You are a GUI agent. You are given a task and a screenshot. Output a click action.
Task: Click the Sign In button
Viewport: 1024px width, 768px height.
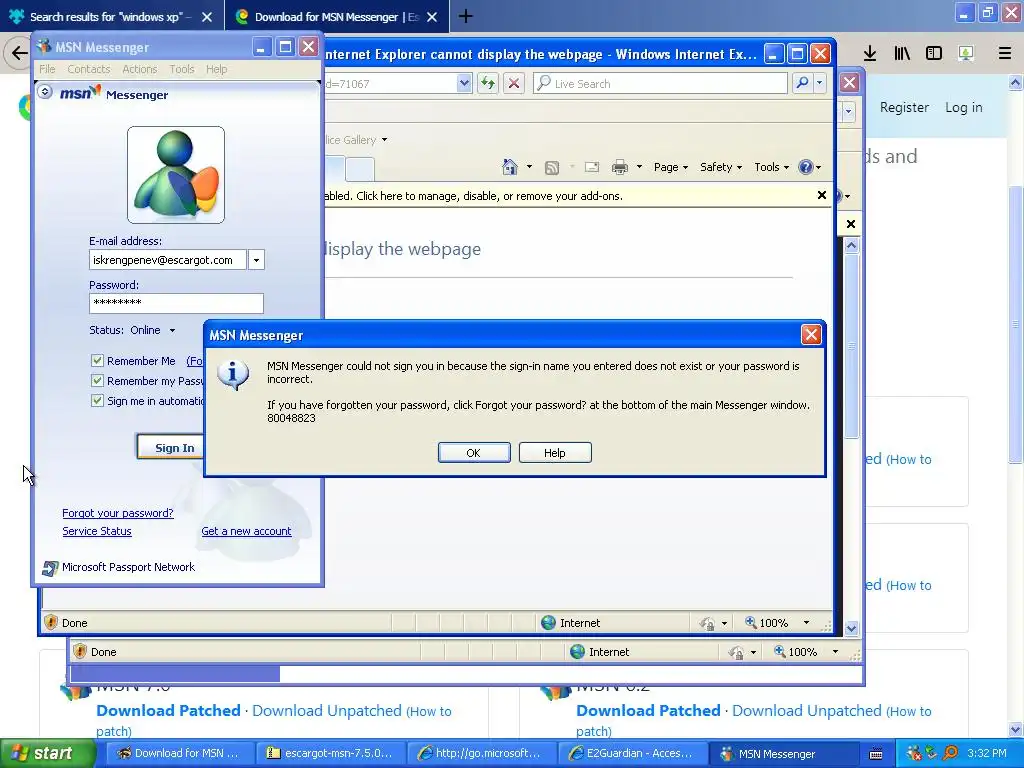point(171,447)
